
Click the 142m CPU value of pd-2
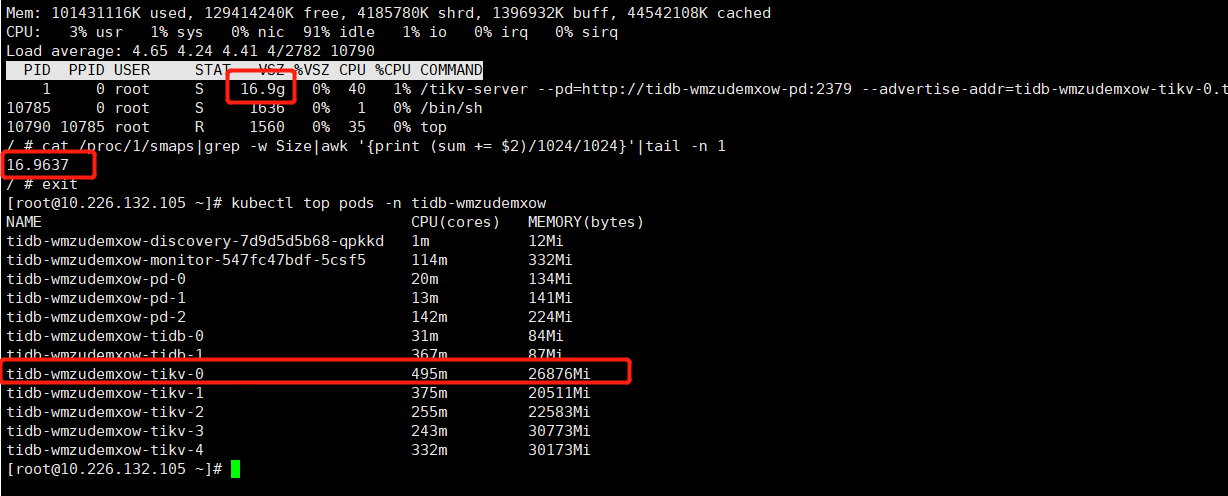coord(429,317)
